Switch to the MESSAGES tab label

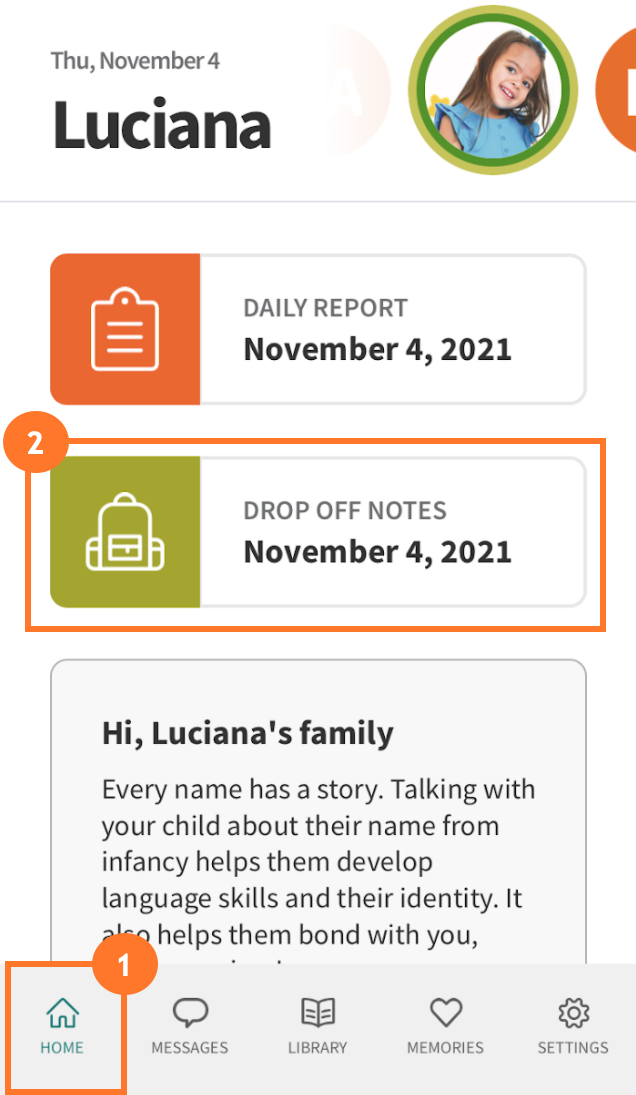pos(189,1048)
